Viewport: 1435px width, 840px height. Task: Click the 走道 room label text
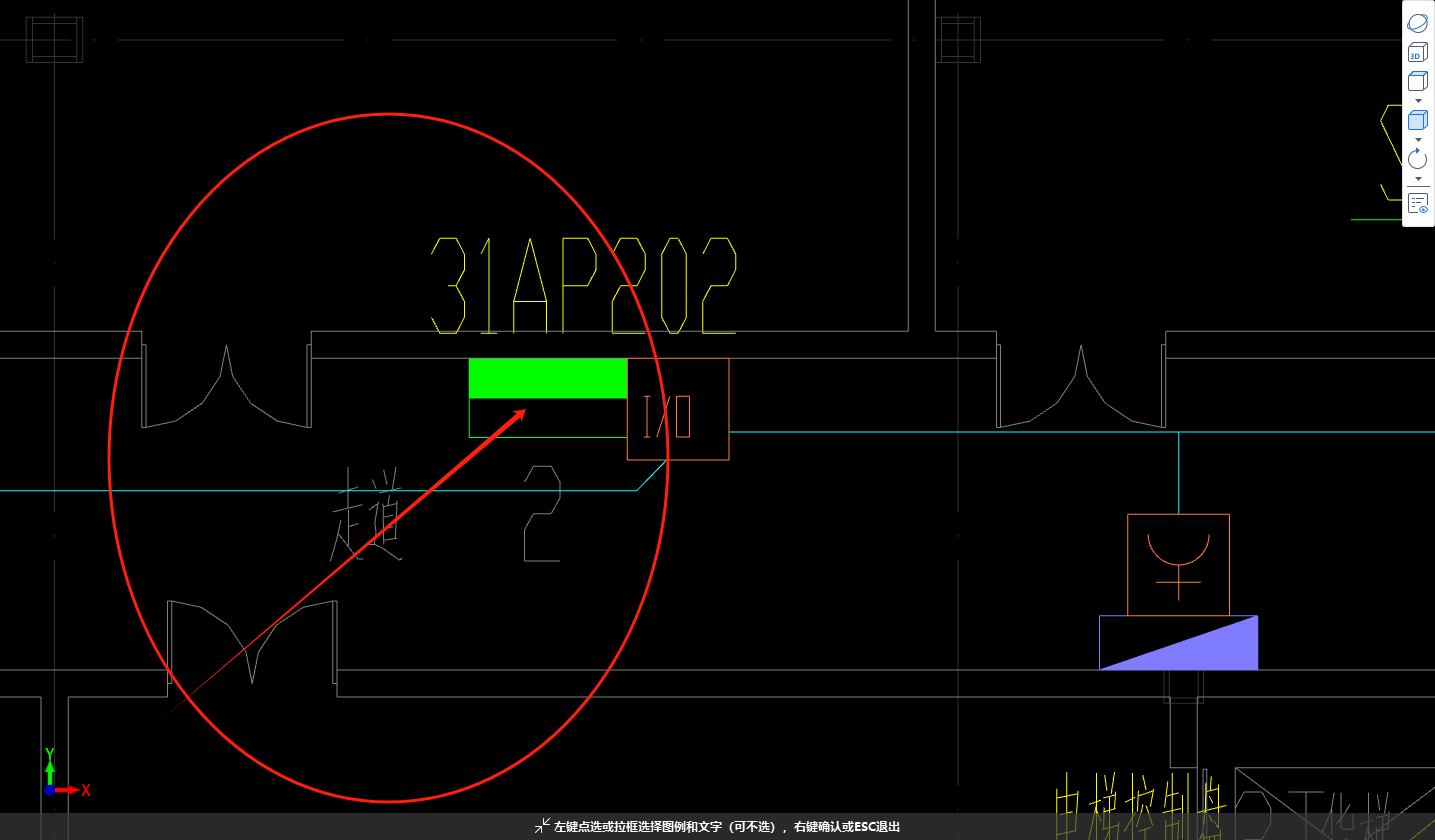[368, 514]
